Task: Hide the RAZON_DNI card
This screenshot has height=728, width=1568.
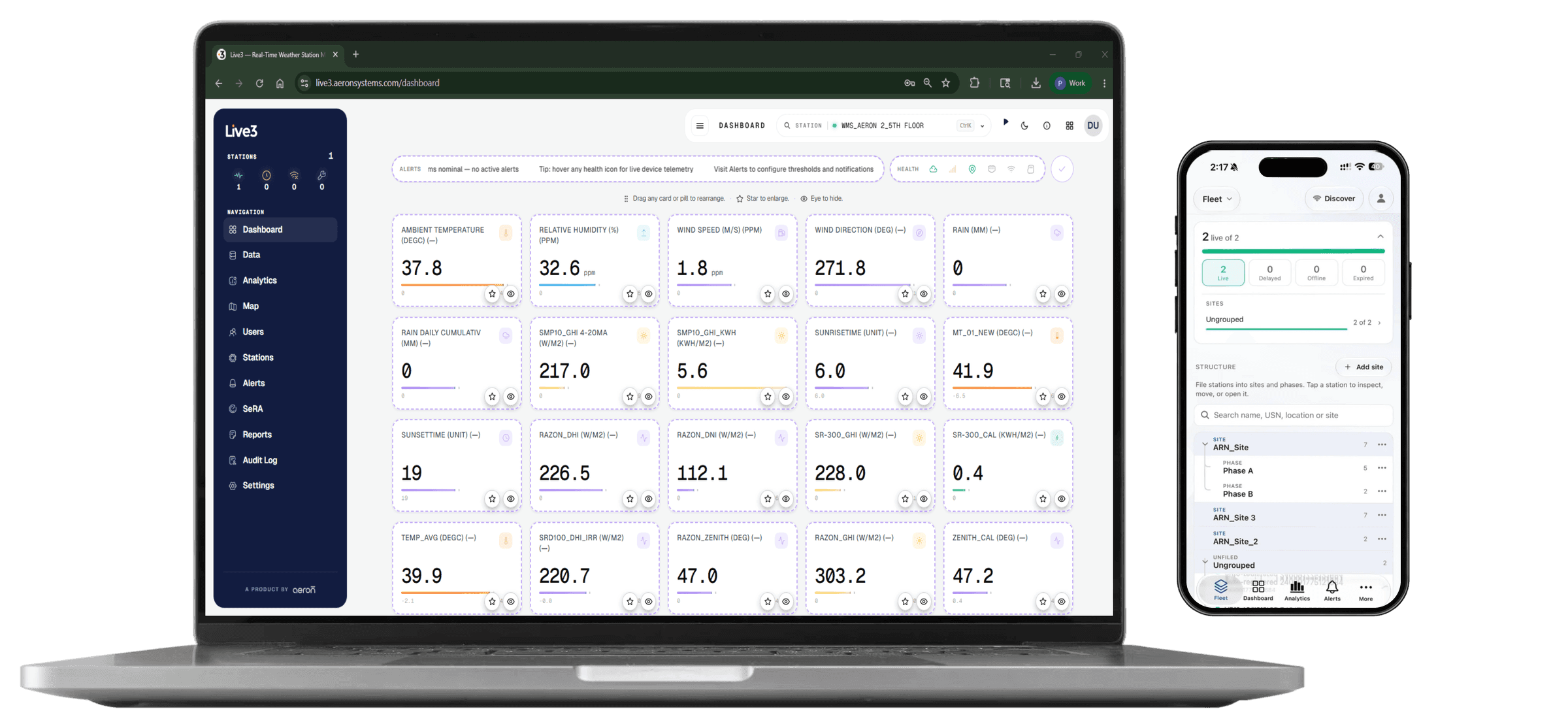Action: point(786,499)
